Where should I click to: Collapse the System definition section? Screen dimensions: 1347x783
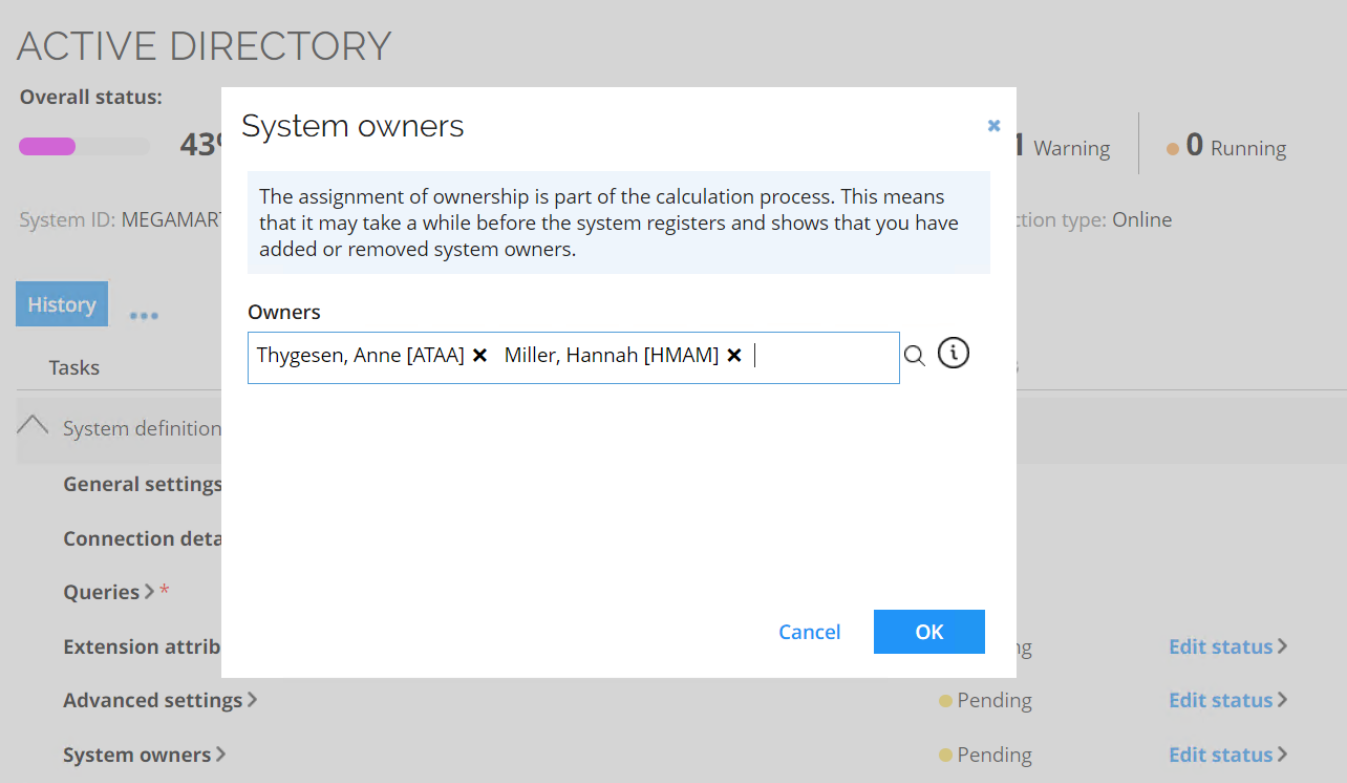[x=33, y=426]
